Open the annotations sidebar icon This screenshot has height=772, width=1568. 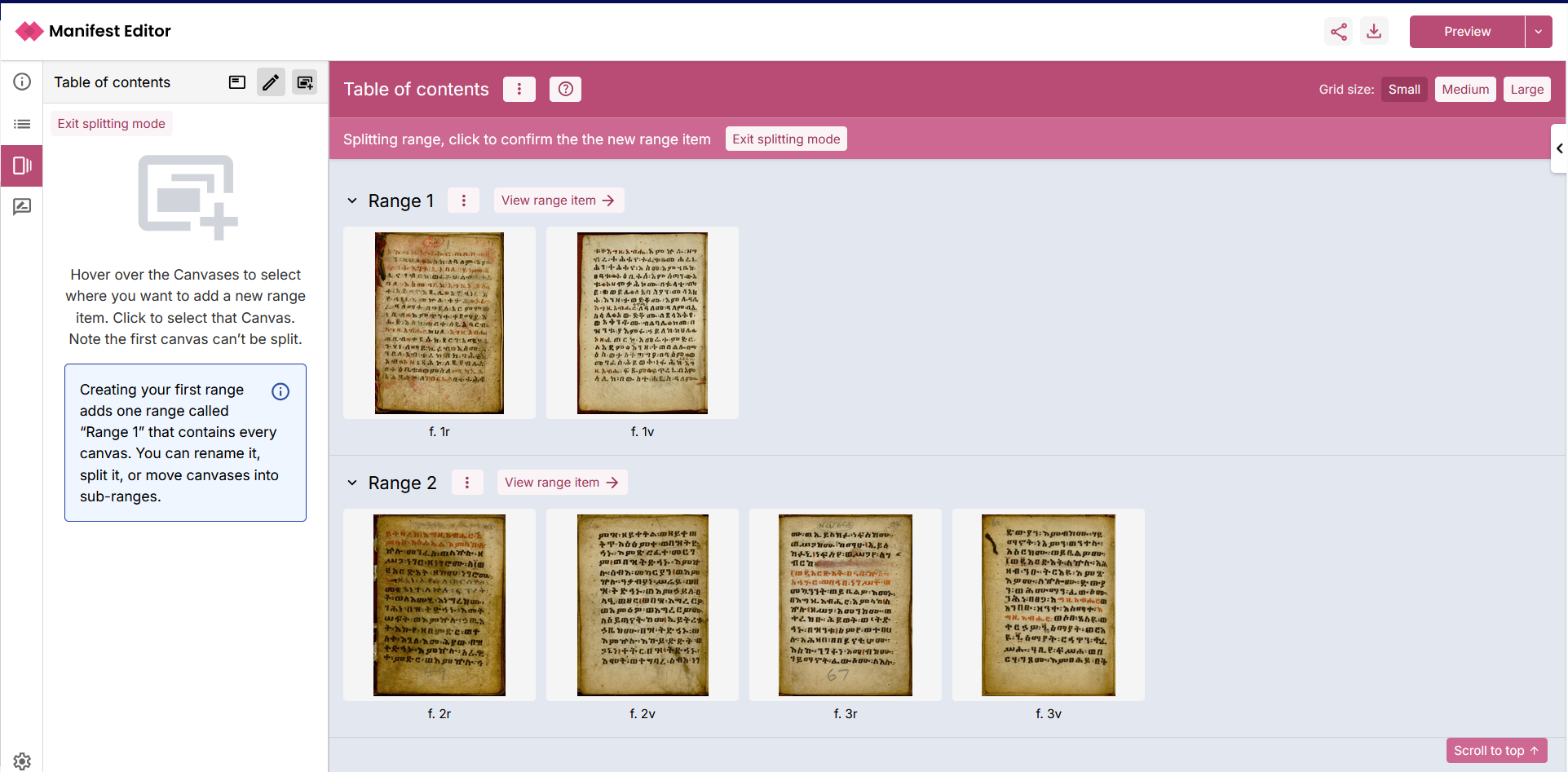point(22,207)
